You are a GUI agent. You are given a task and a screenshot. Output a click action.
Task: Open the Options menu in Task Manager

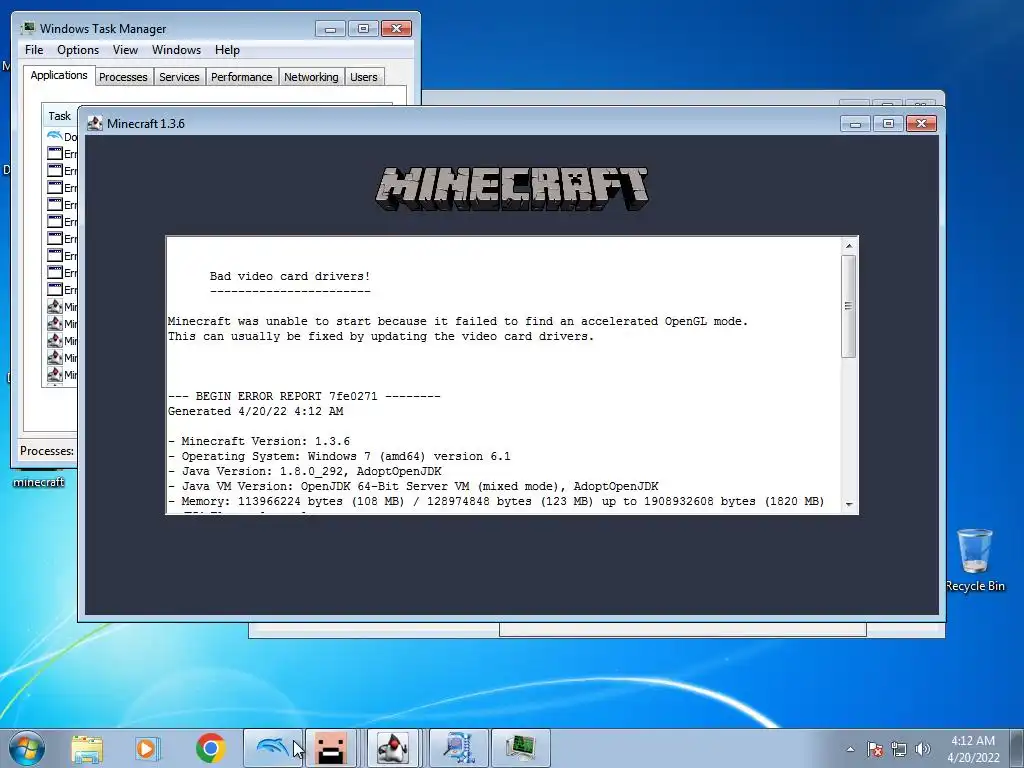click(x=78, y=50)
